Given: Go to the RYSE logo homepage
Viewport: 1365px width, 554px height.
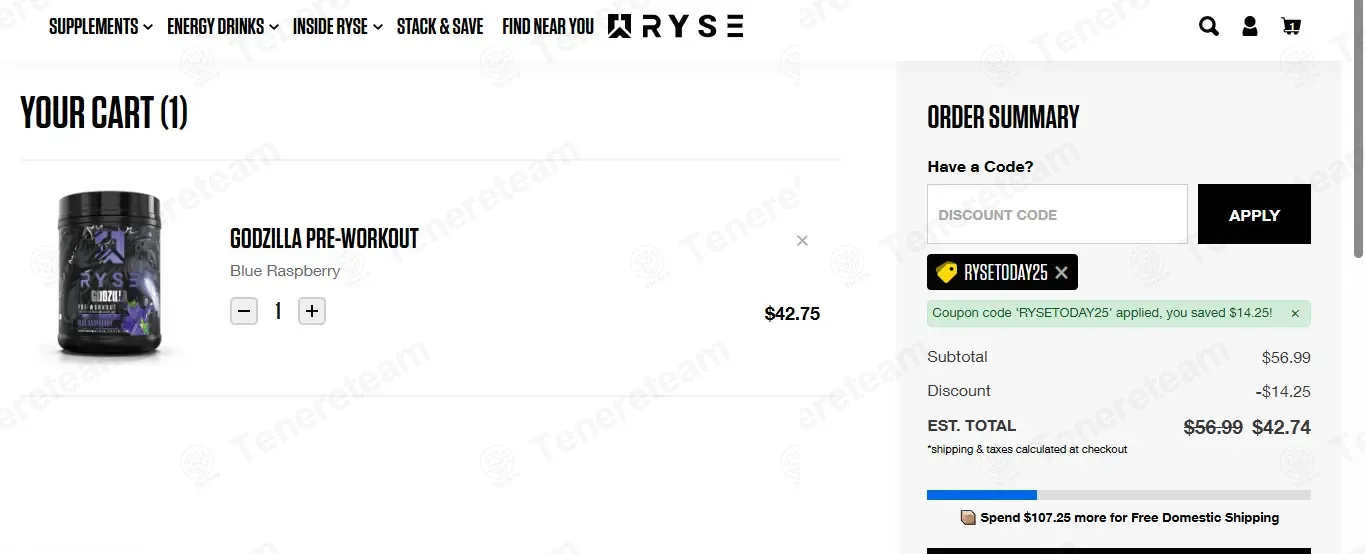Looking at the screenshot, I should click(676, 27).
